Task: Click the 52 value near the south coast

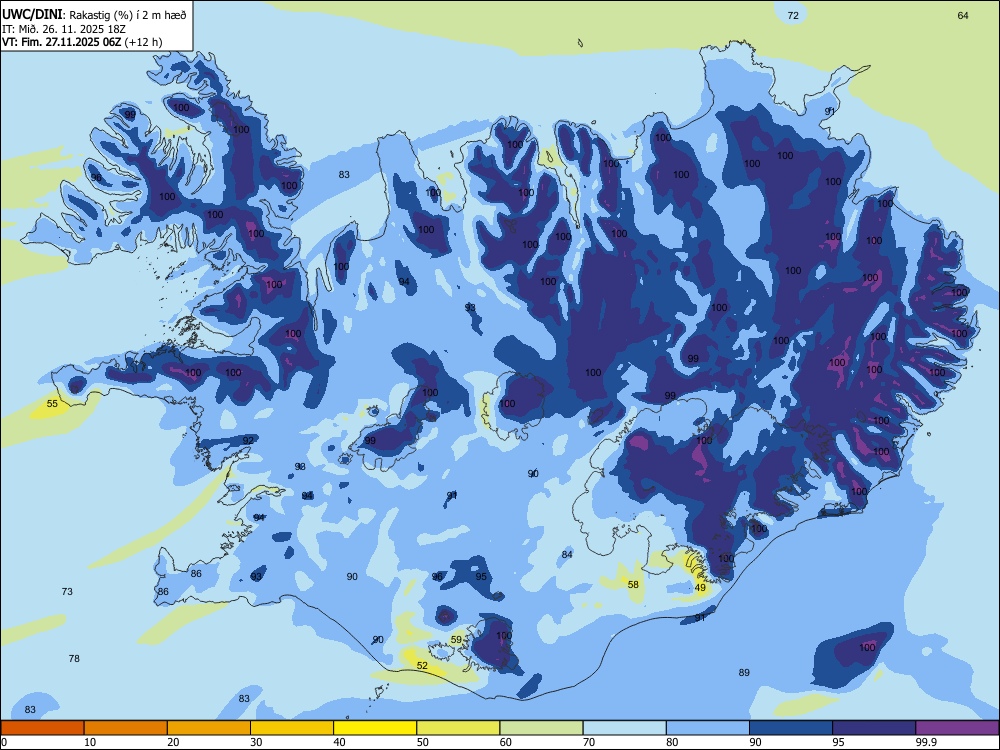Action: [422, 666]
